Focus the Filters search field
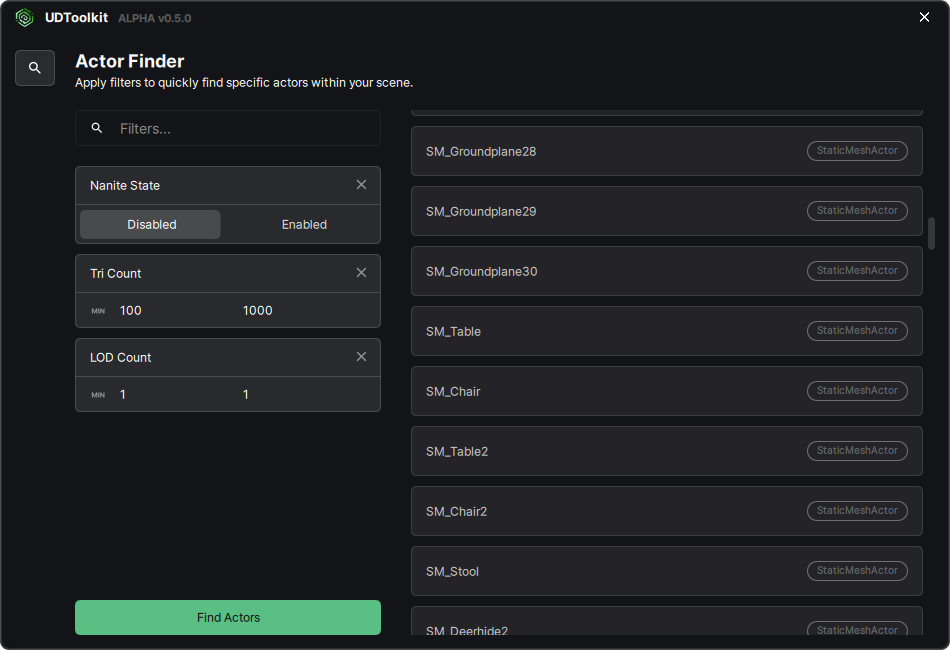950x650 pixels. tap(228, 128)
